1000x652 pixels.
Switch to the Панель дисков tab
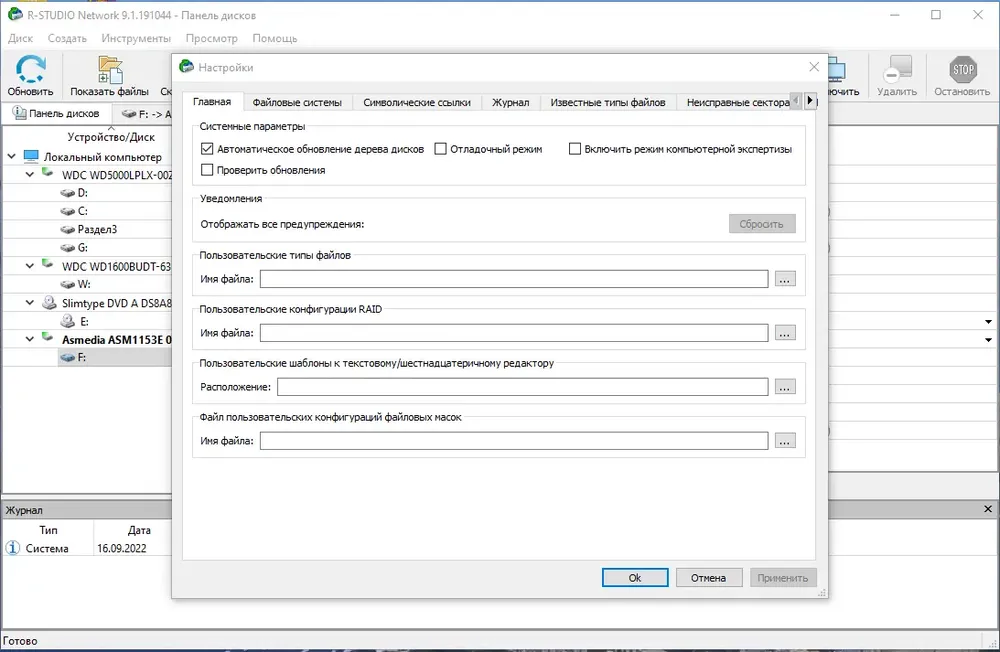click(57, 114)
